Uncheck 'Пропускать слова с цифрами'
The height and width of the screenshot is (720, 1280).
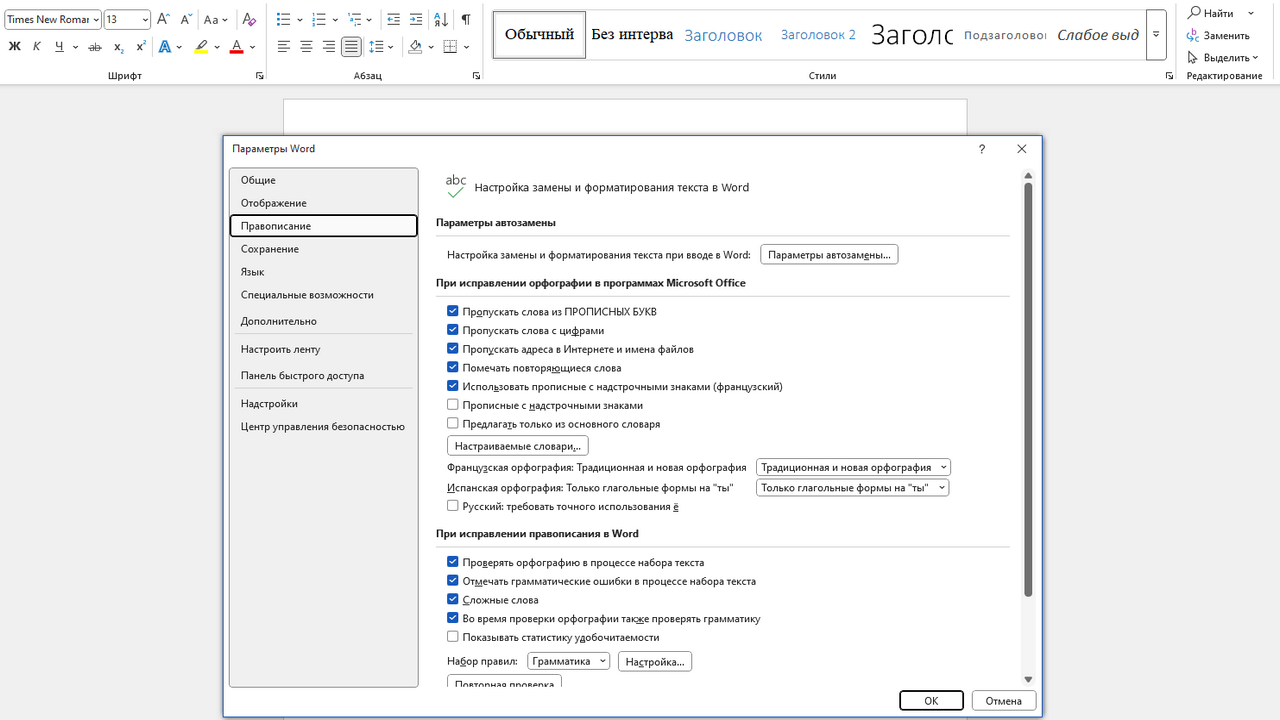[453, 330]
